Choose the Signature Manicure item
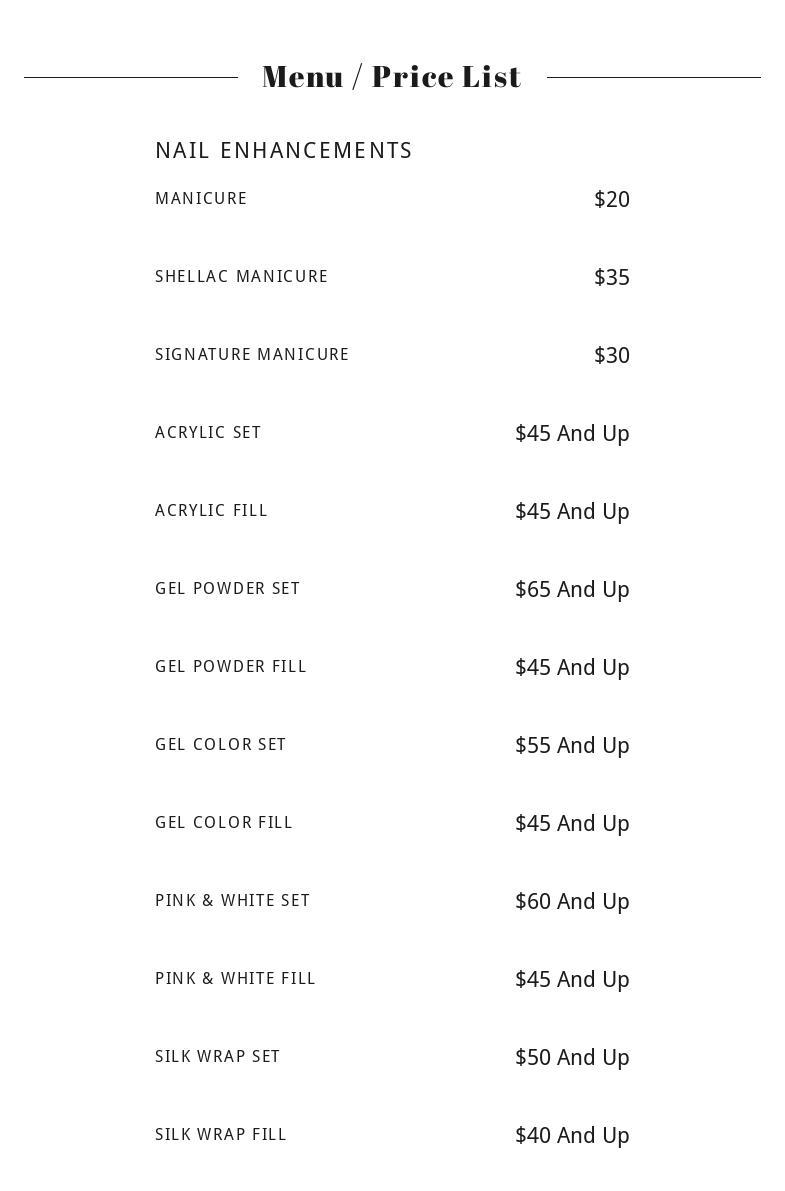Viewport: 785px width, 1191px height. (x=252, y=355)
